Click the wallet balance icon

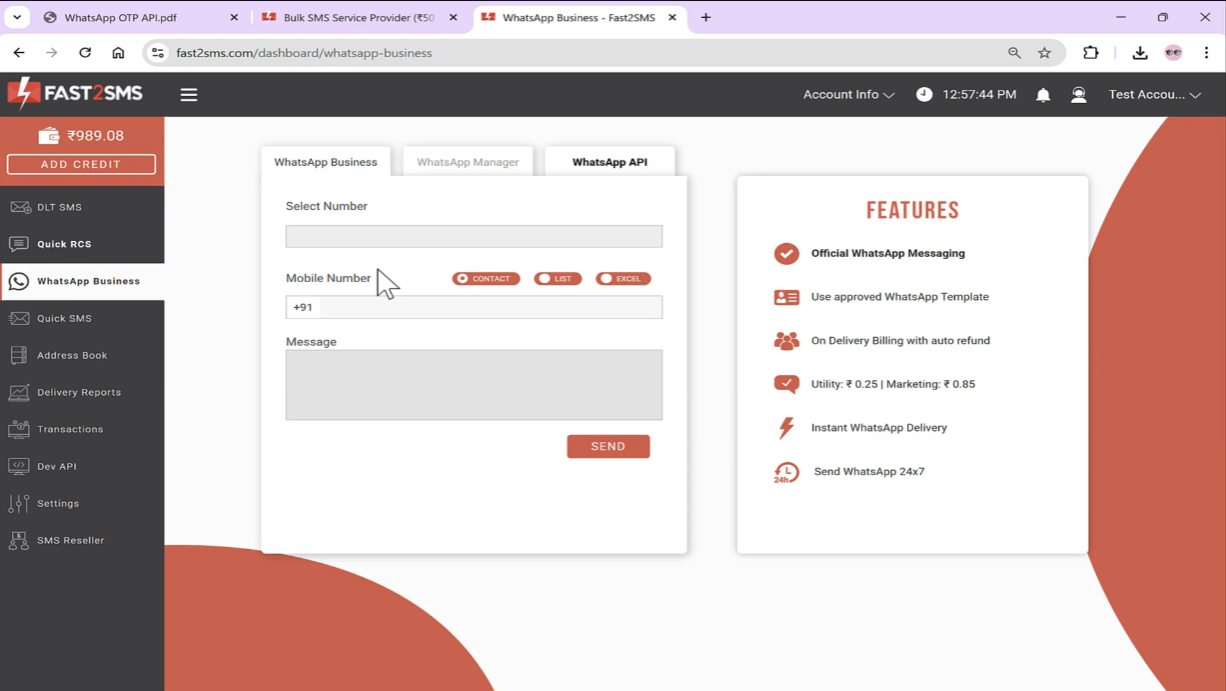click(49, 136)
